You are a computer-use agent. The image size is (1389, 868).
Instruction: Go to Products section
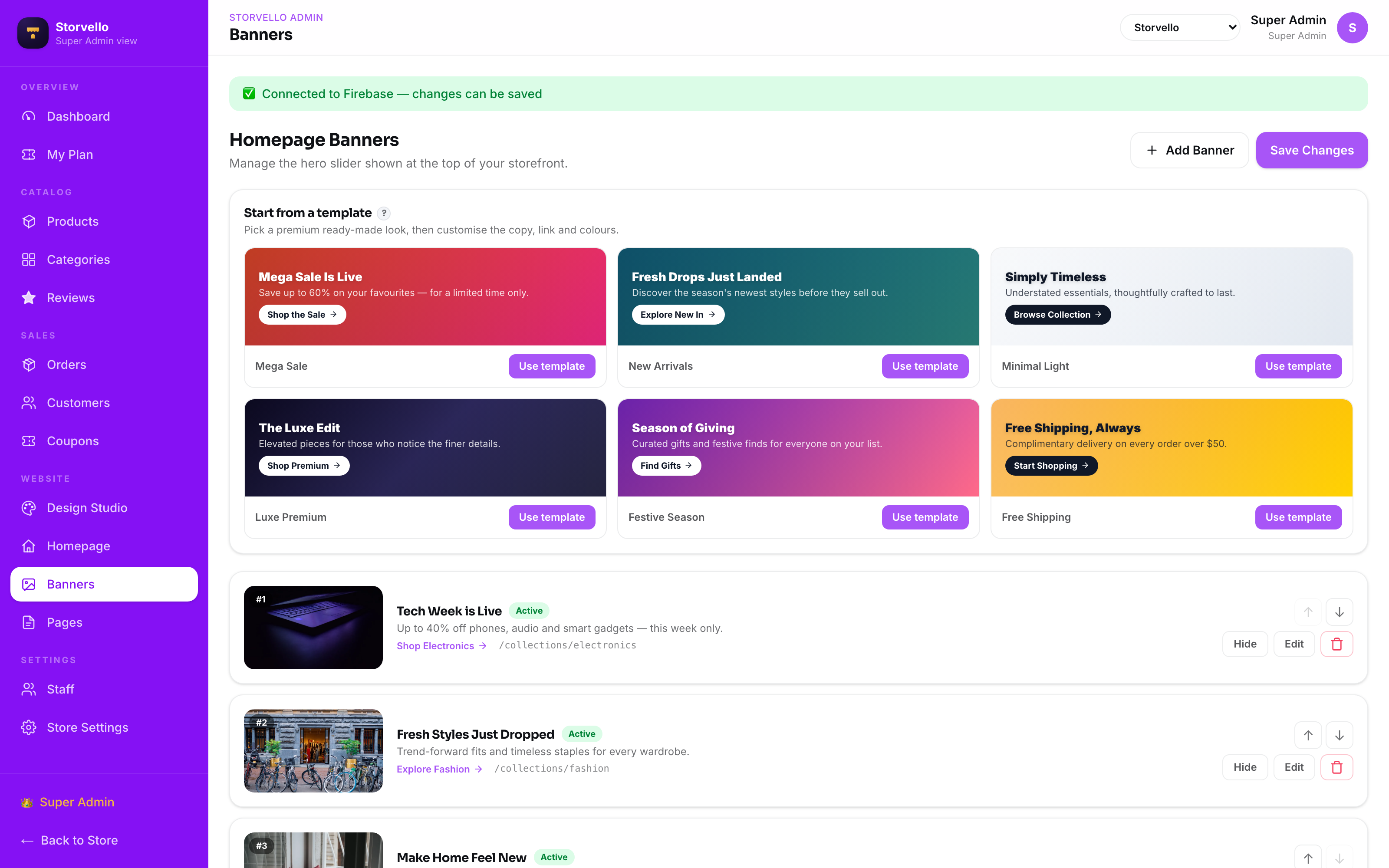click(x=104, y=222)
